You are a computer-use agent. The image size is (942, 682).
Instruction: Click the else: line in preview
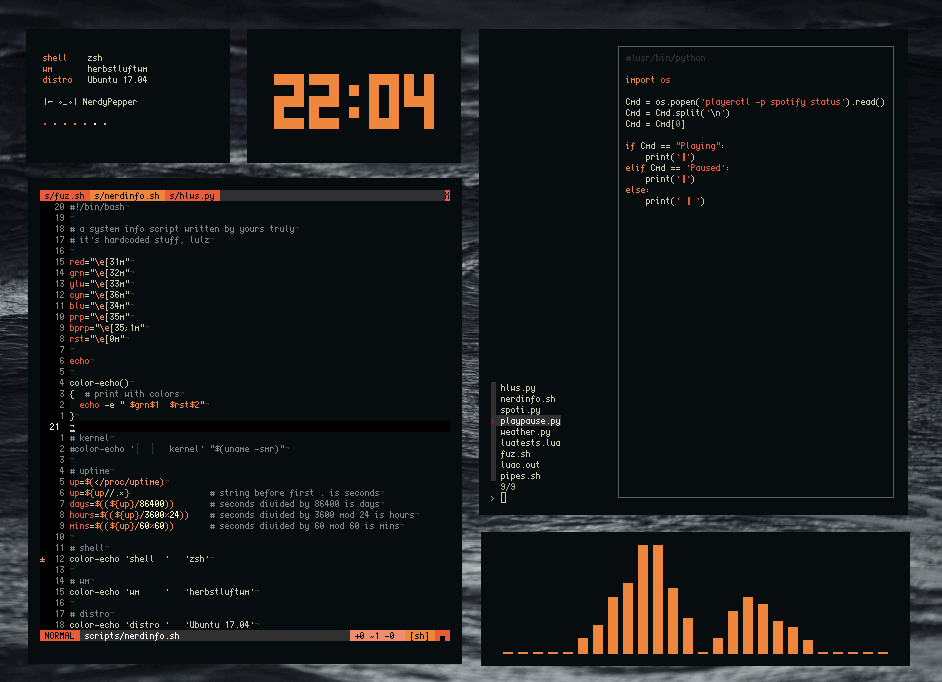coord(637,190)
